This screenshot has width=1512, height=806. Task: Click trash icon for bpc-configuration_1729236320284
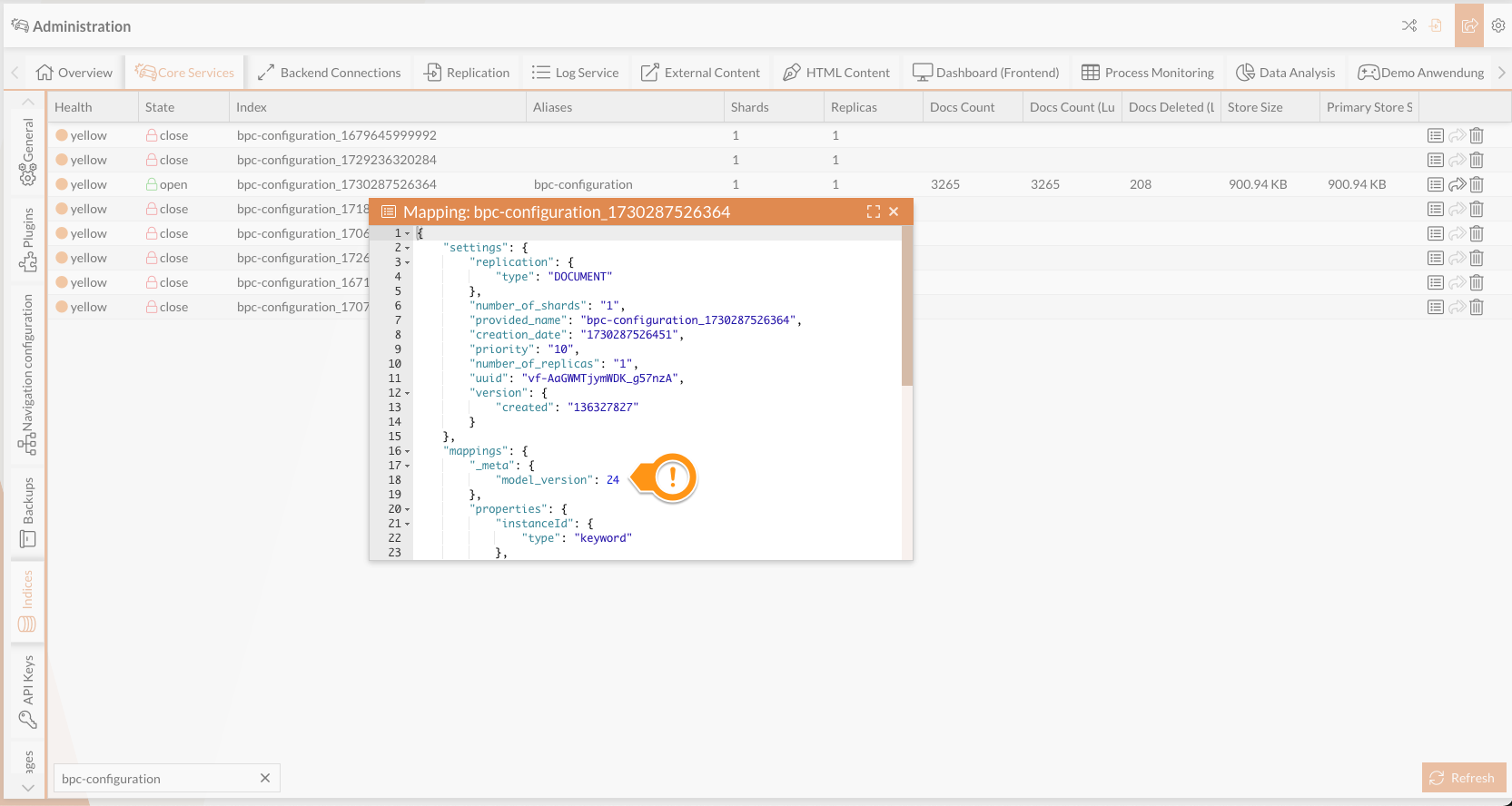(1477, 160)
